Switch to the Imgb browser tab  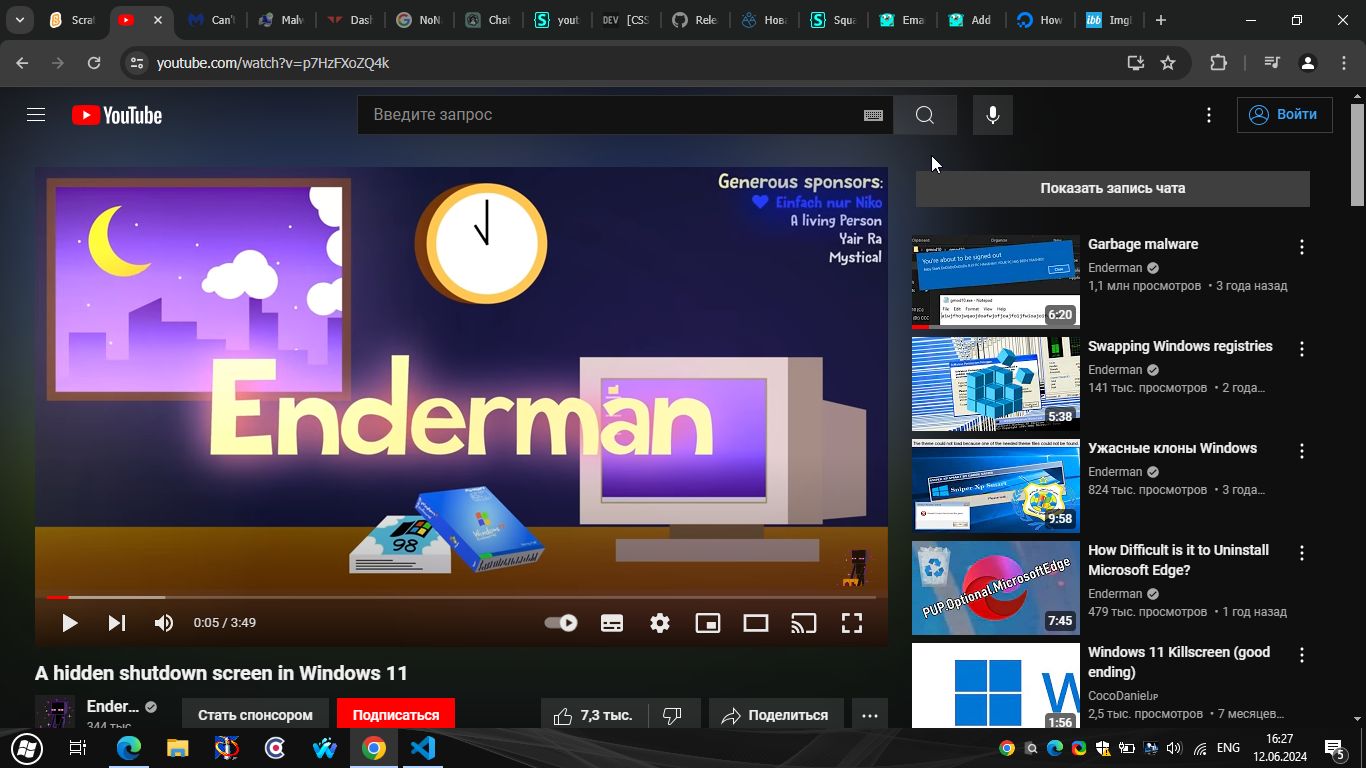[1107, 20]
